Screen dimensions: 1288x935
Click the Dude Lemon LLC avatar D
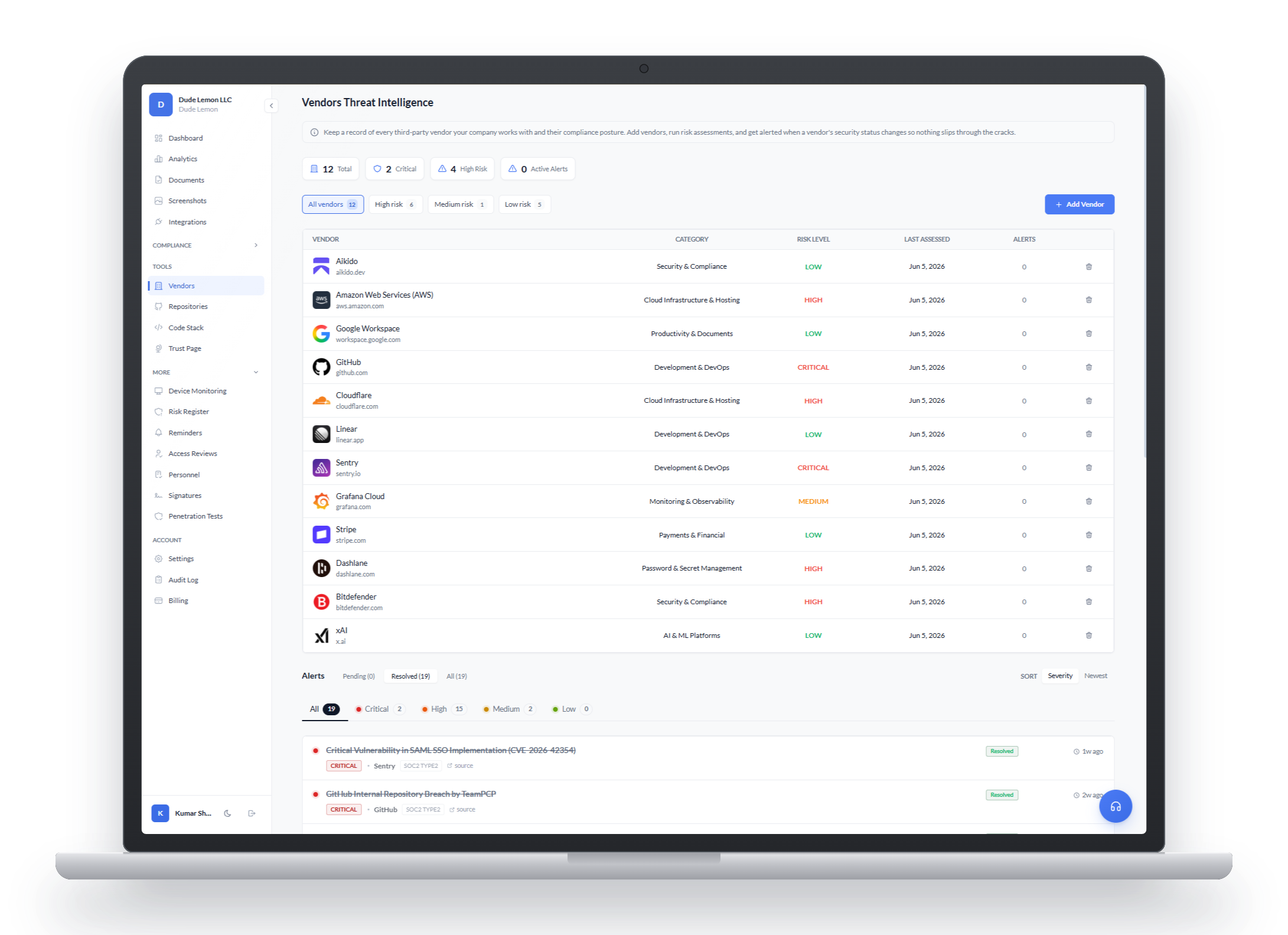[161, 105]
